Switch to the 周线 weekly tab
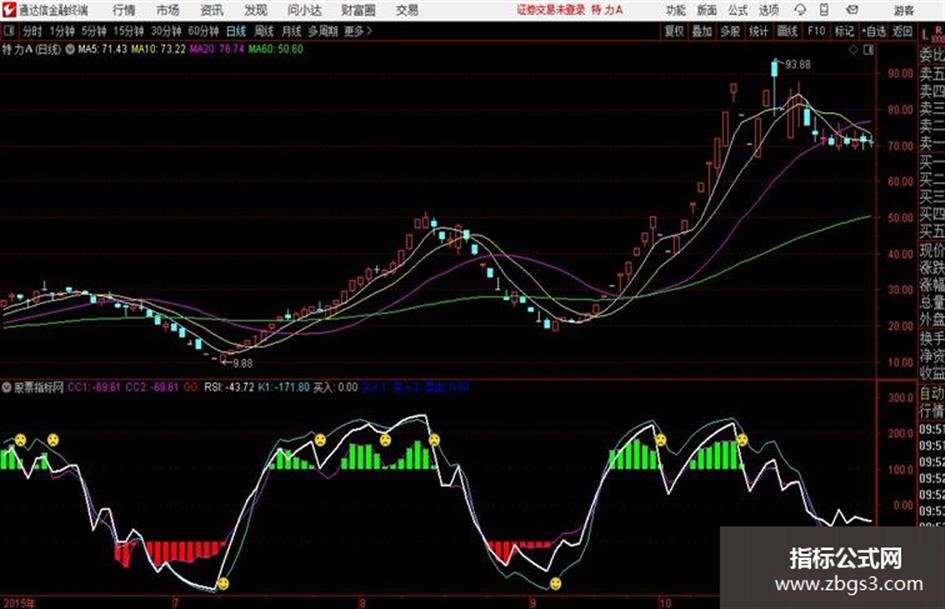 [x=264, y=31]
